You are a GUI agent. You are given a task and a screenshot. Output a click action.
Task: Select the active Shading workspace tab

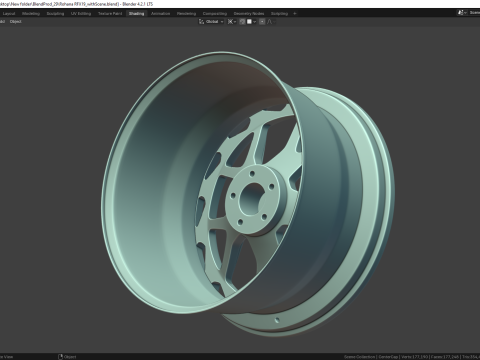coord(136,14)
